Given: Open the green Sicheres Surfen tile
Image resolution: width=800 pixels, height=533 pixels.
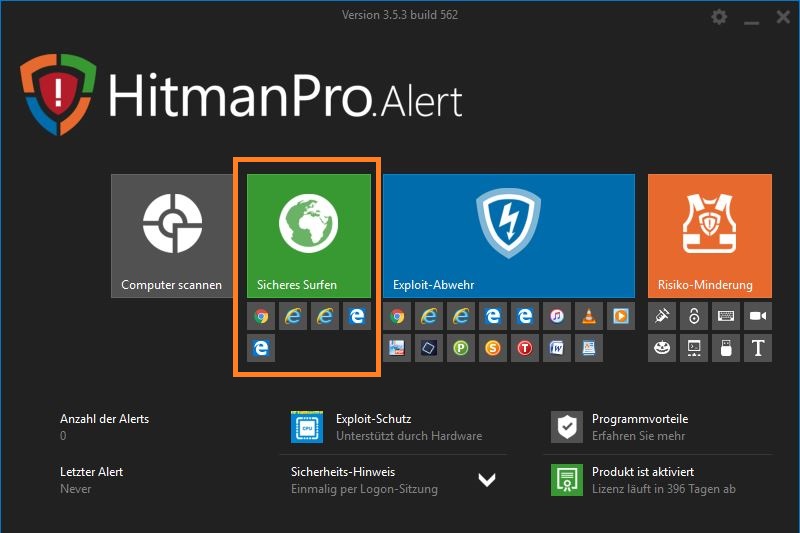Looking at the screenshot, I should pyautogui.click(x=309, y=236).
